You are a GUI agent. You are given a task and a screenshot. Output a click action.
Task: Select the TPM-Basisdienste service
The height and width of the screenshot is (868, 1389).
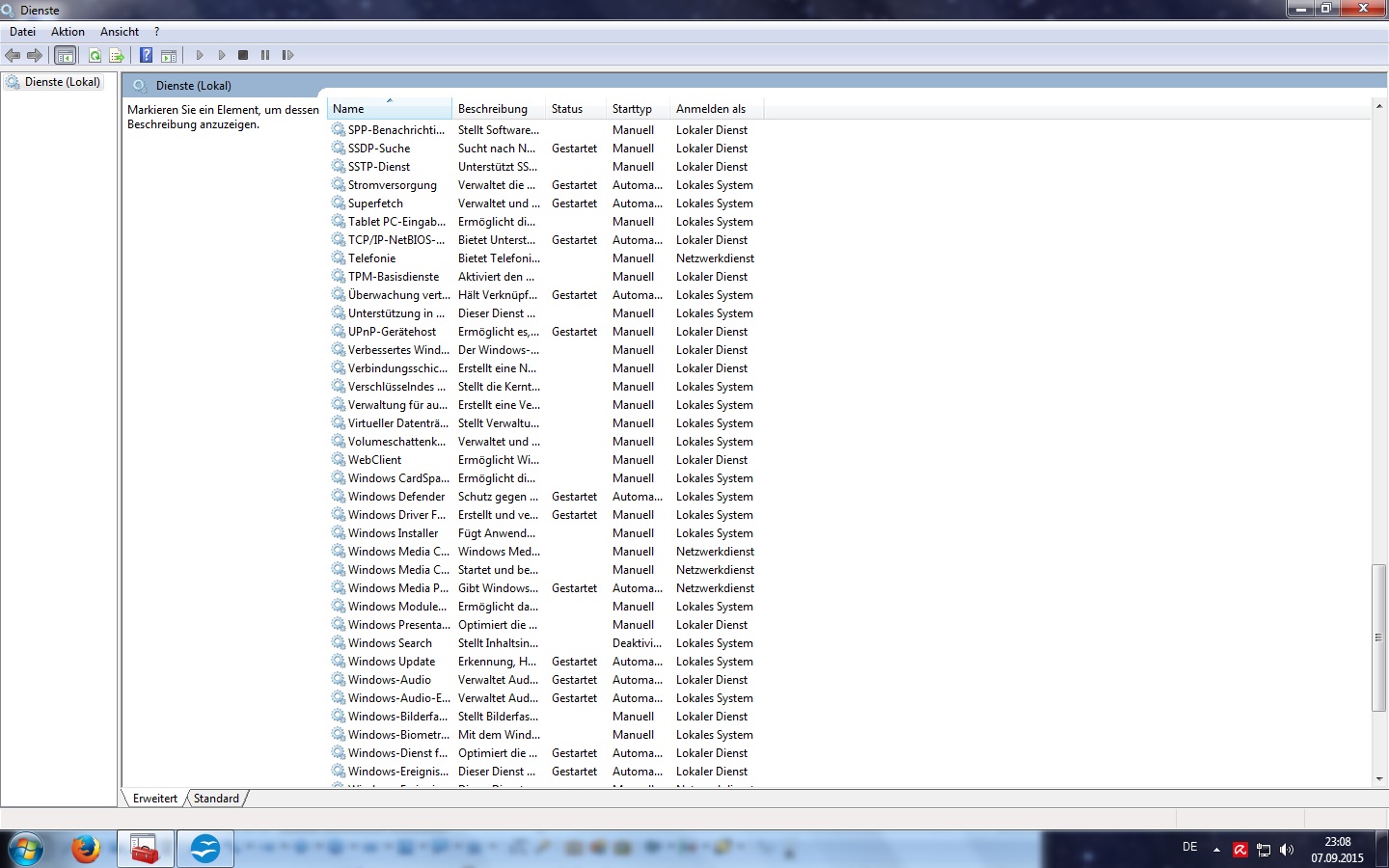(x=394, y=276)
